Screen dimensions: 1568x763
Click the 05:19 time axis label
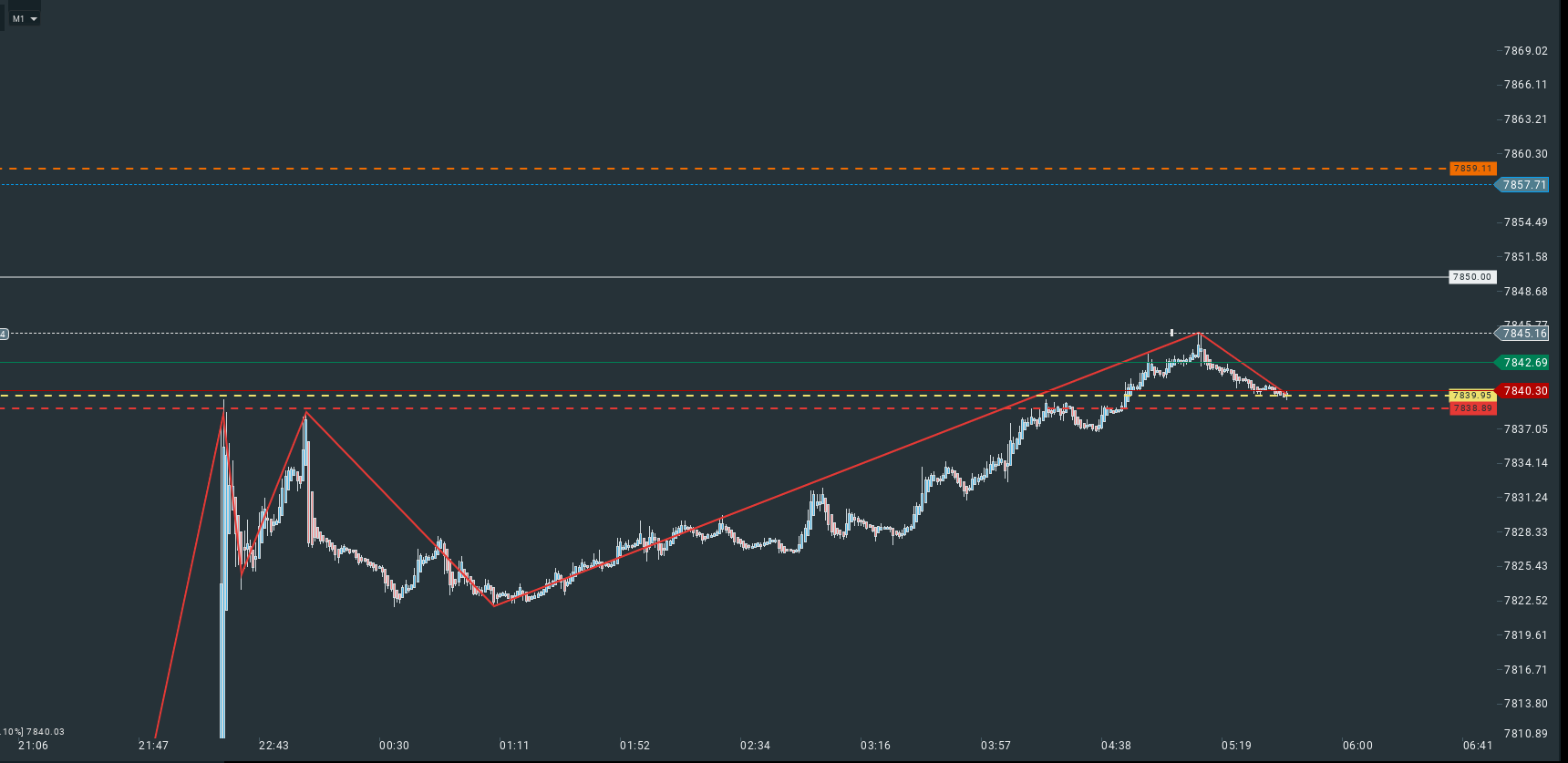coord(1236,746)
